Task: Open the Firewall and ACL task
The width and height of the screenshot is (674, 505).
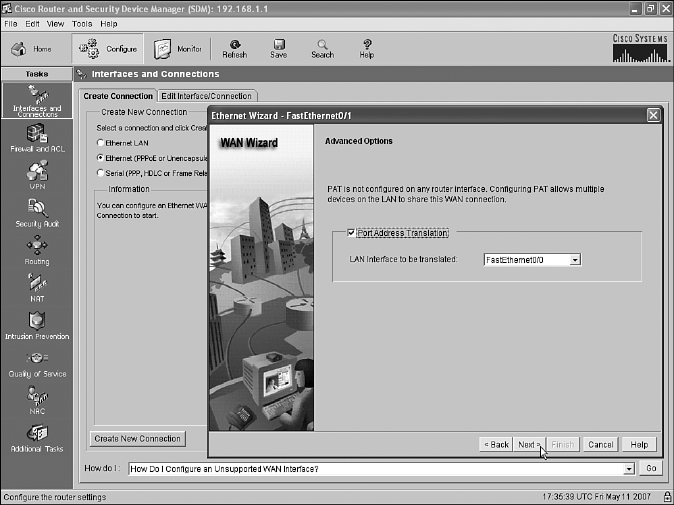Action: 37,138
